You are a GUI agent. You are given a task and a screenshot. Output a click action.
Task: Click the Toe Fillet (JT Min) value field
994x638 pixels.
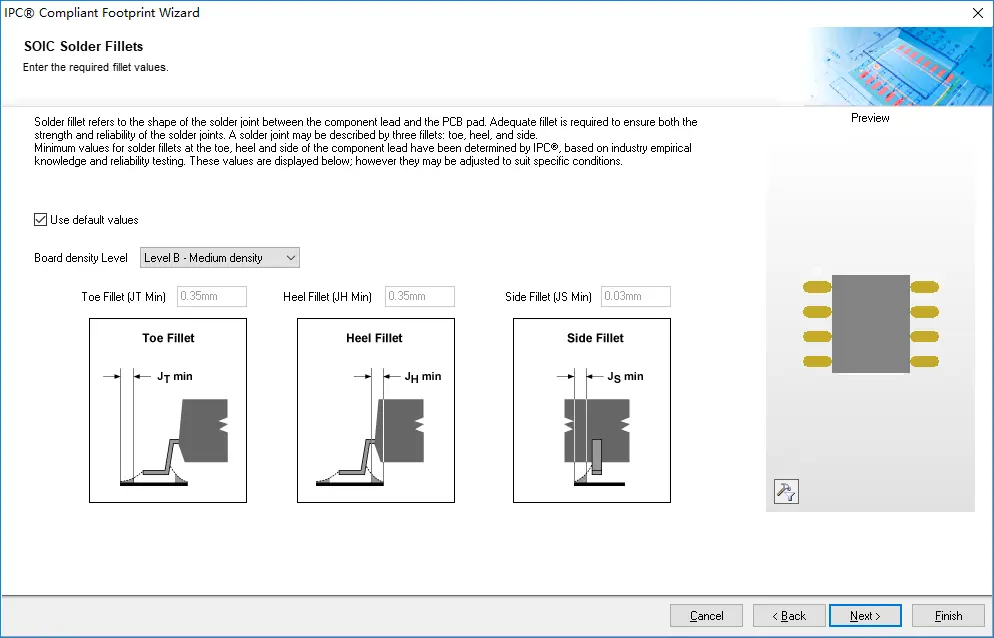point(212,297)
